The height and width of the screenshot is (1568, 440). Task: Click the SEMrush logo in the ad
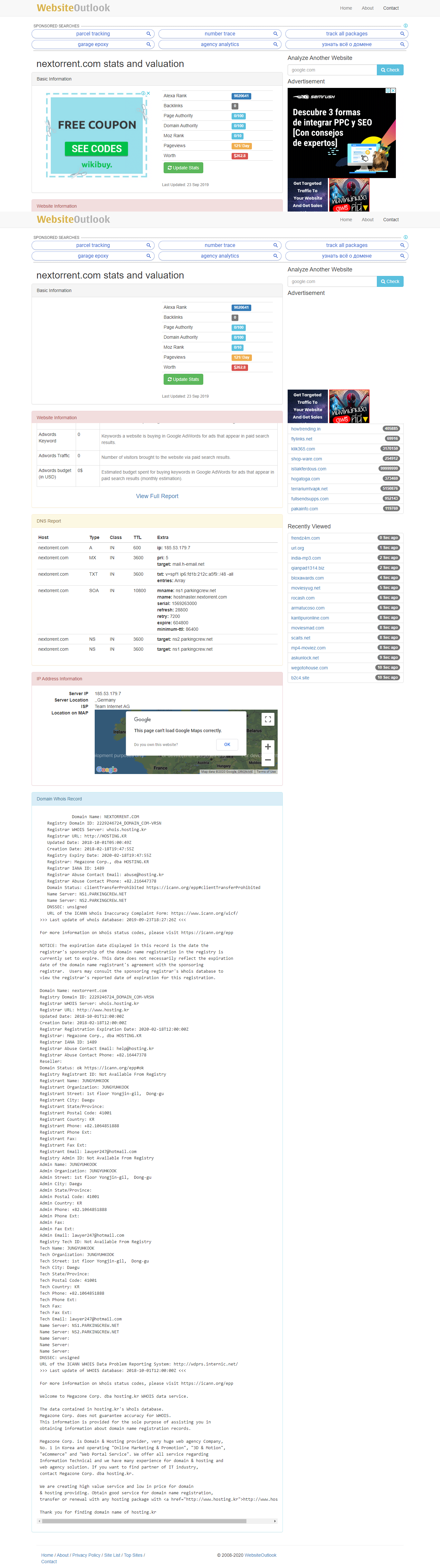[314, 97]
